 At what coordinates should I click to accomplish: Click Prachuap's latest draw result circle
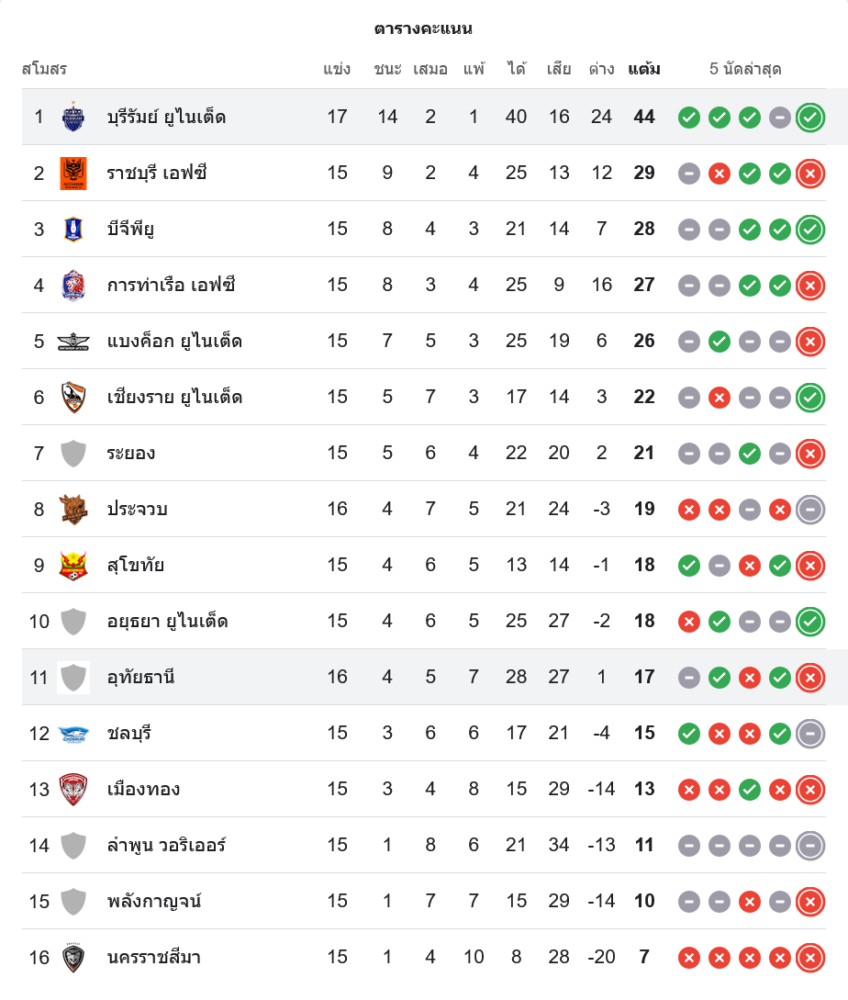810,509
